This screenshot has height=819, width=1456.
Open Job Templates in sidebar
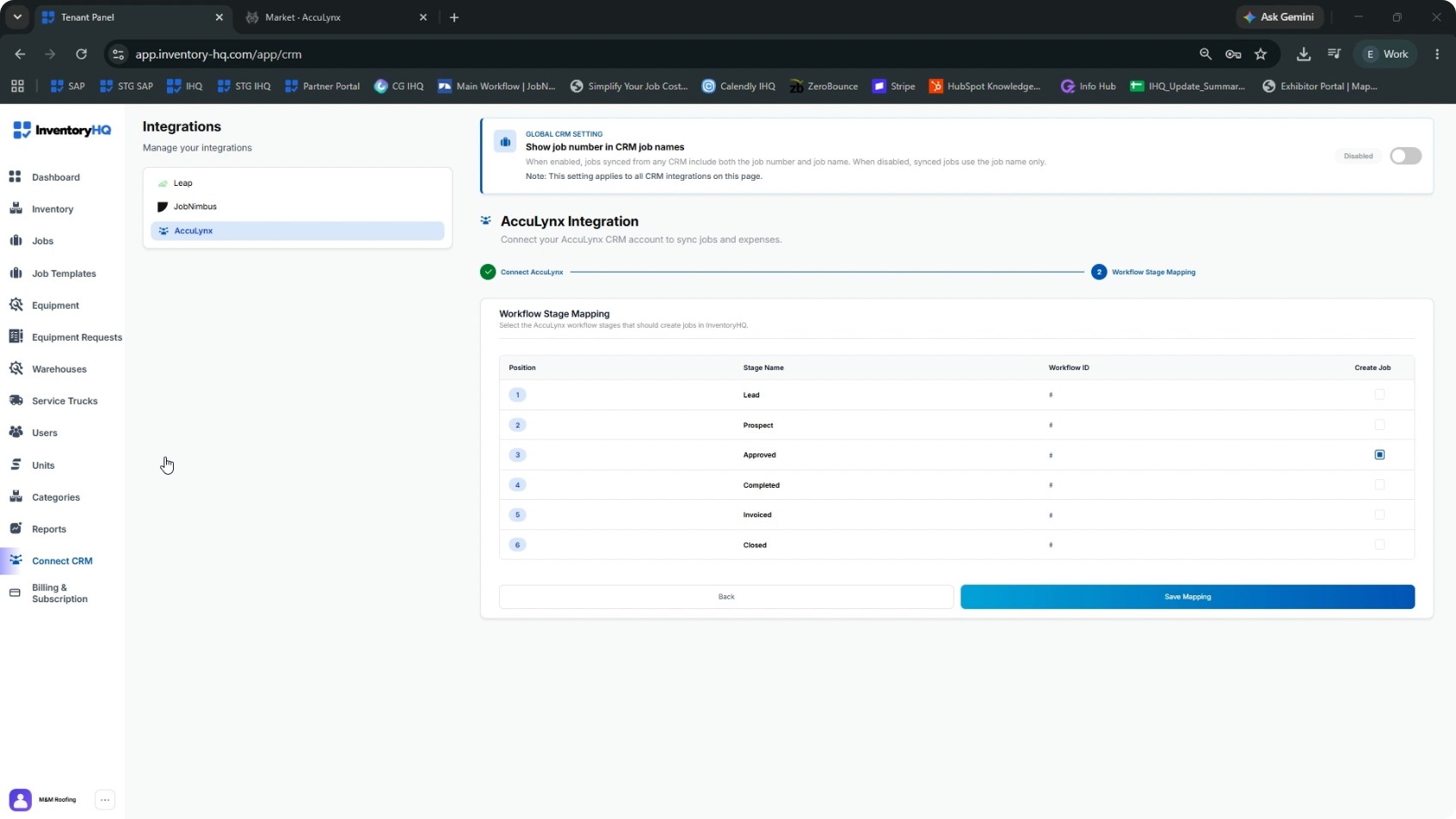(64, 273)
